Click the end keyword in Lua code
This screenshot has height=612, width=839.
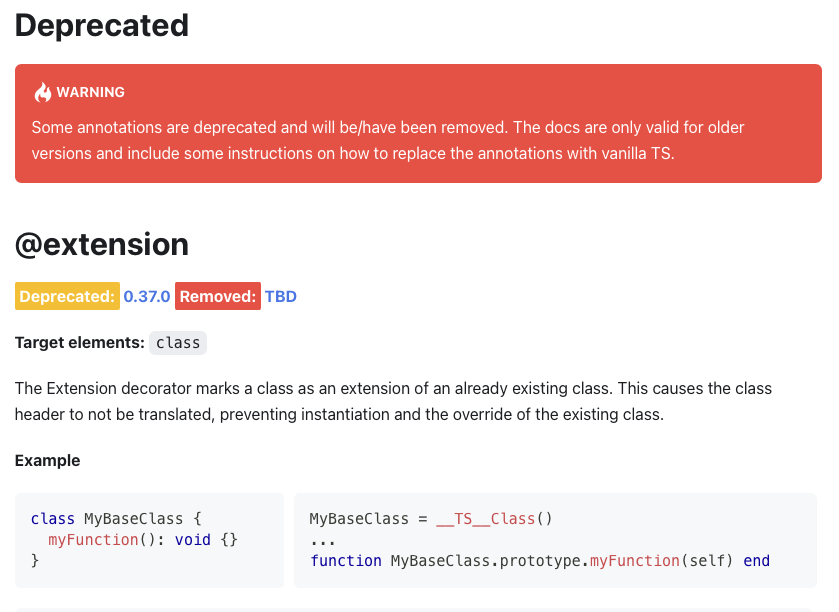point(757,561)
